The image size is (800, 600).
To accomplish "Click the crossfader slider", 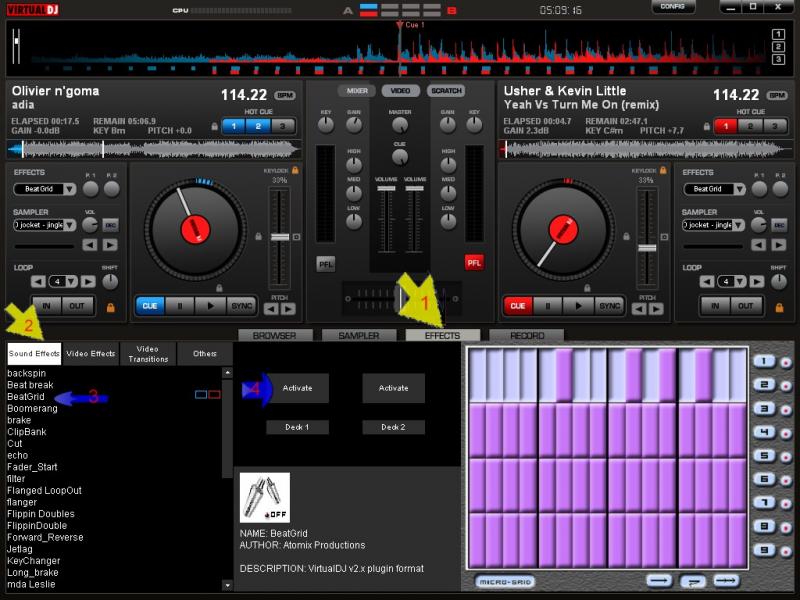I will pyautogui.click(x=400, y=297).
